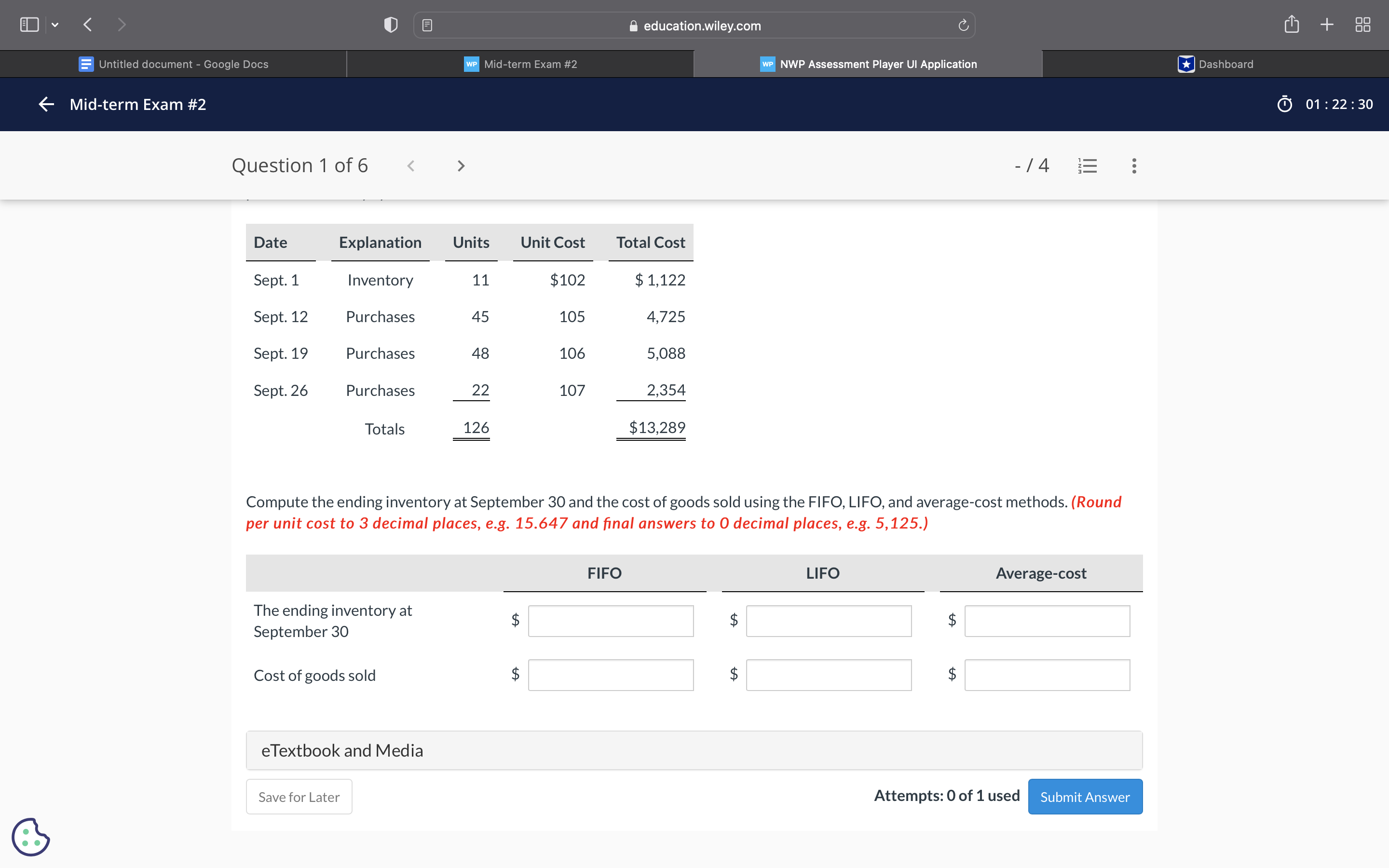Go to previous question with left chevron
This screenshot has height=868, width=1389.
(411, 166)
